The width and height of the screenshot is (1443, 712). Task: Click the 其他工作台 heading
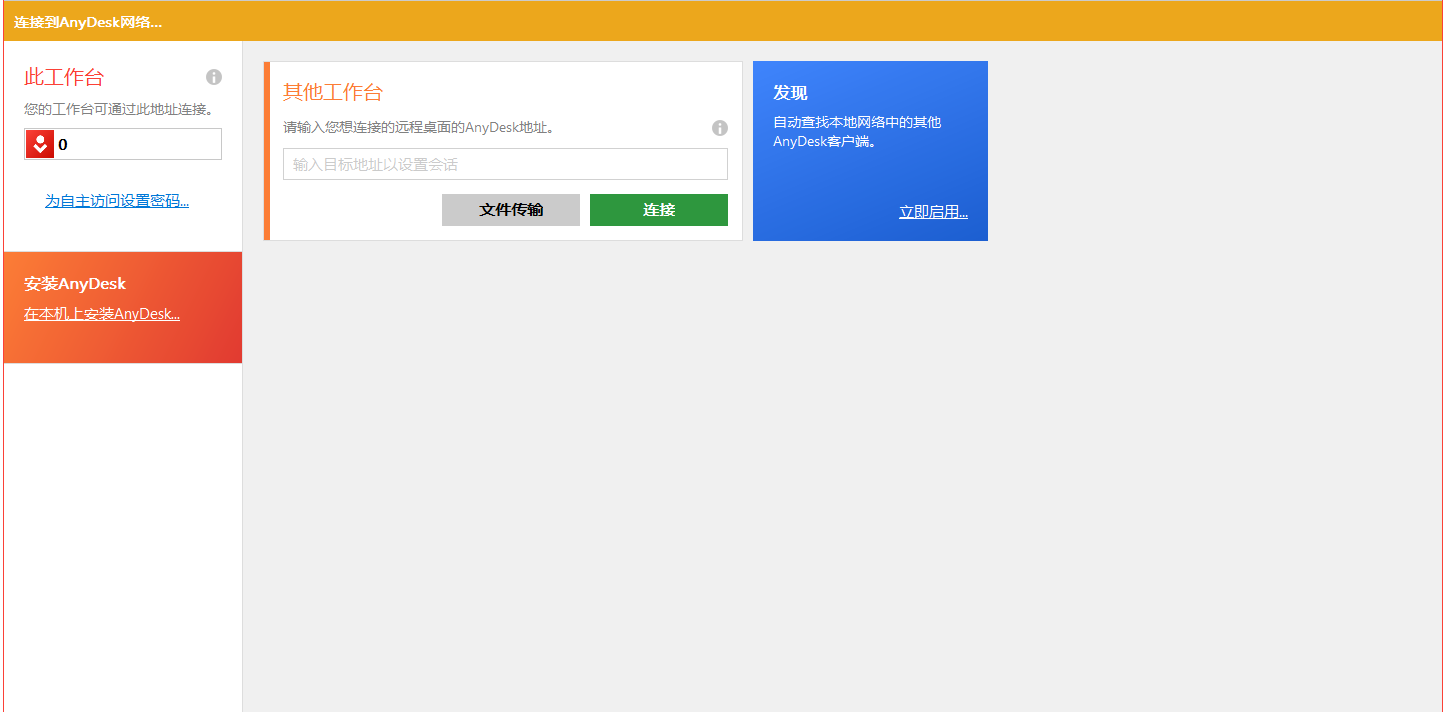pos(333,92)
